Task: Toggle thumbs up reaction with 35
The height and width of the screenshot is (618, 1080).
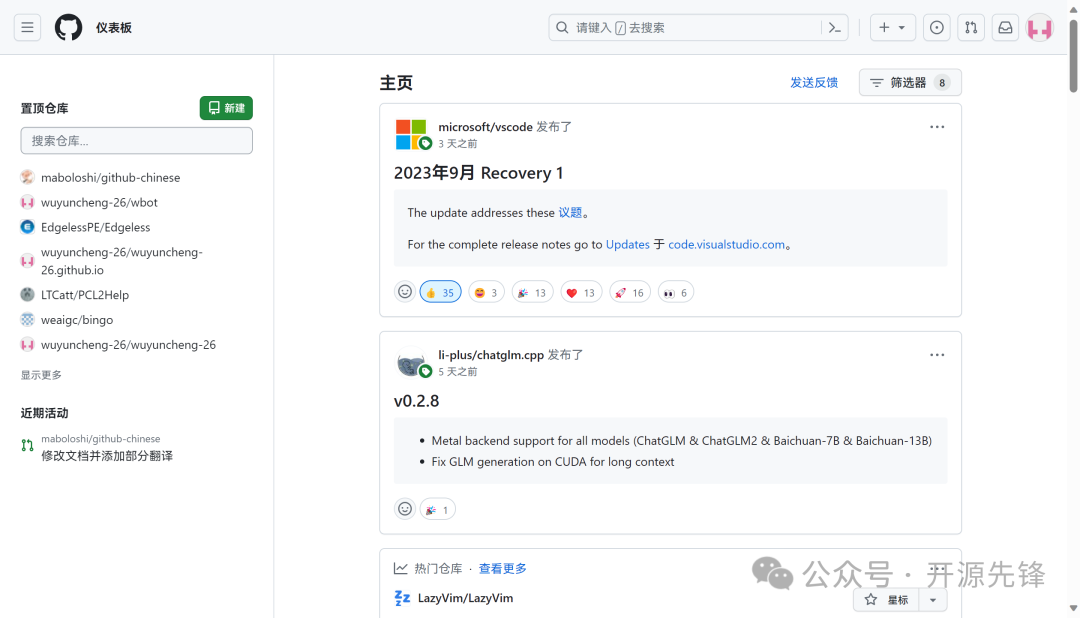Action: click(x=440, y=293)
